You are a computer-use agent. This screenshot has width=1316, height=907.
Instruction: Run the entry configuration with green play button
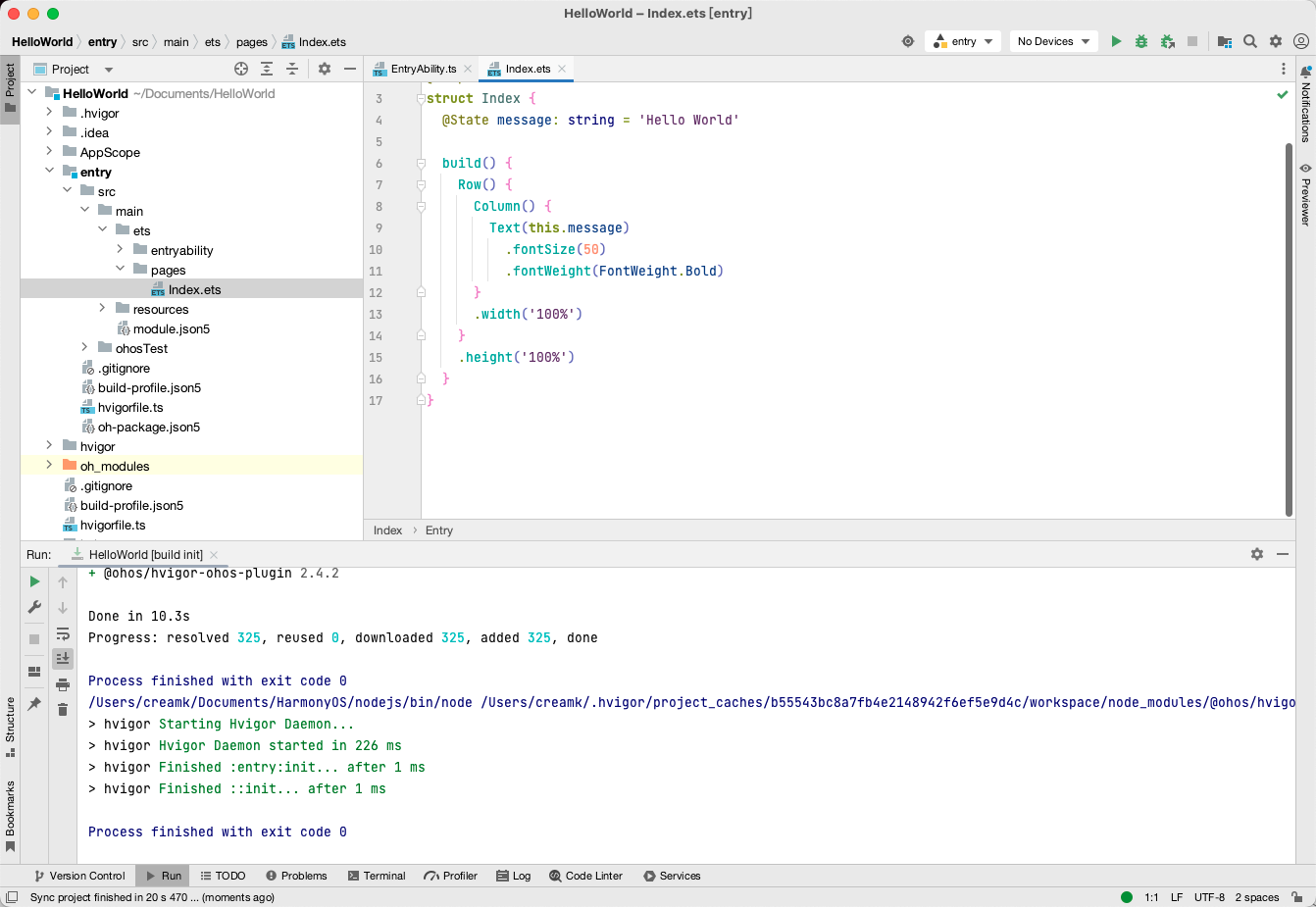(x=1116, y=41)
